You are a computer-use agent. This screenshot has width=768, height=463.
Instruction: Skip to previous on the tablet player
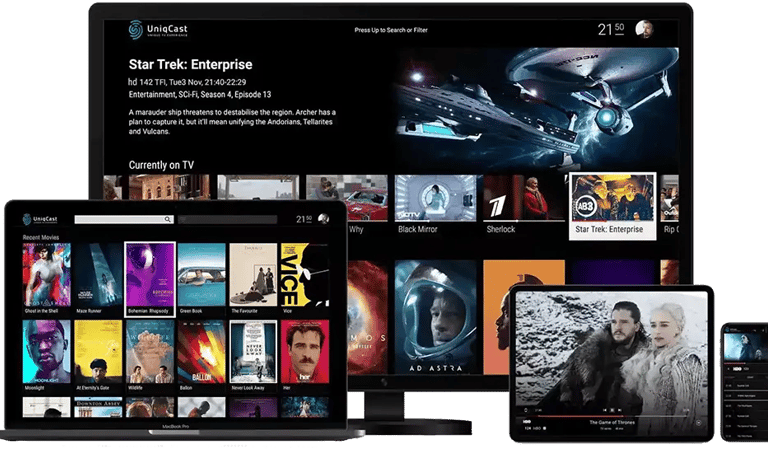pos(604,410)
